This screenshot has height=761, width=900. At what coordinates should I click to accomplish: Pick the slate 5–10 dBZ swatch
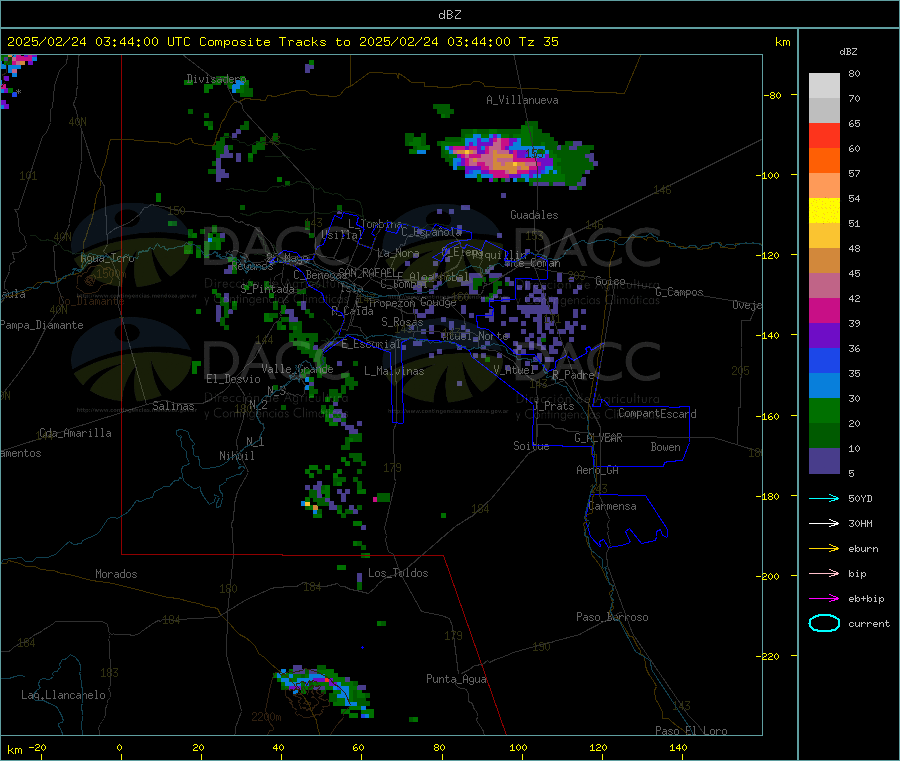[x=824, y=461]
